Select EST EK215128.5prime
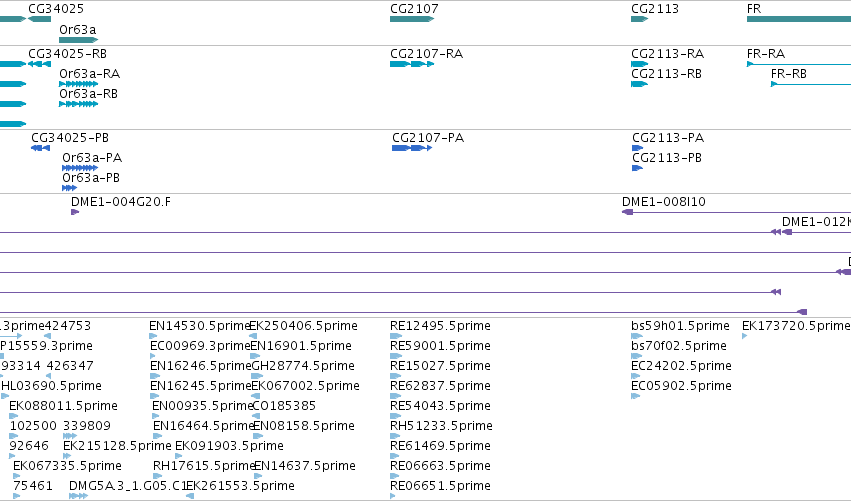Viewport: 851px width, 501px height. 117,446
